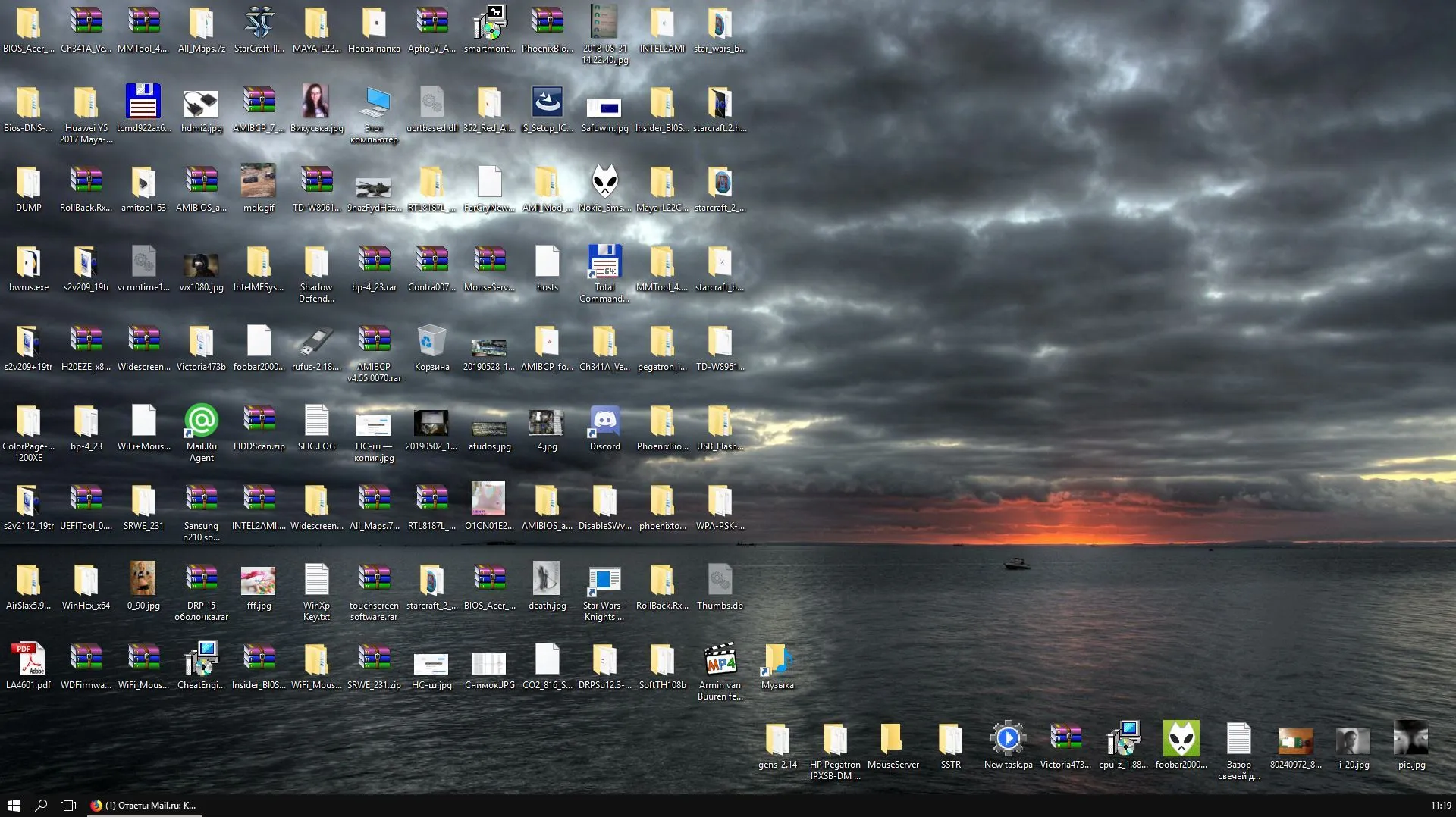Open Task View on the taskbar

68,805
